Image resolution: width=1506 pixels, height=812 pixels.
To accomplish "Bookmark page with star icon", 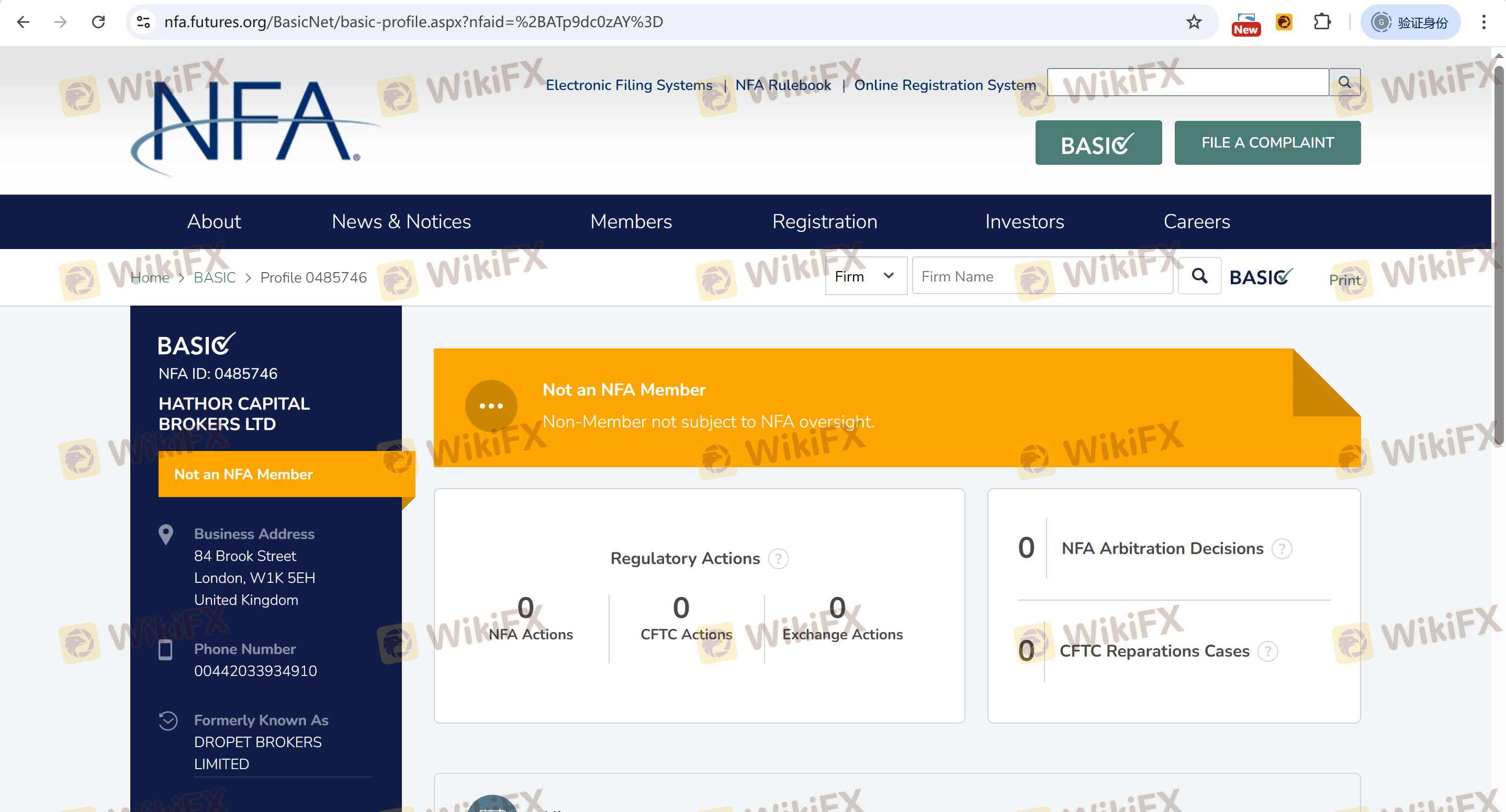I will tap(1193, 22).
